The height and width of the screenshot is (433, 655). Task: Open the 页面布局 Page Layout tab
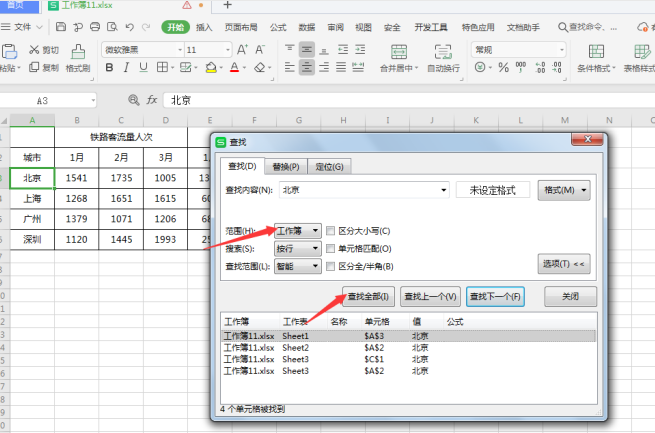click(x=241, y=28)
